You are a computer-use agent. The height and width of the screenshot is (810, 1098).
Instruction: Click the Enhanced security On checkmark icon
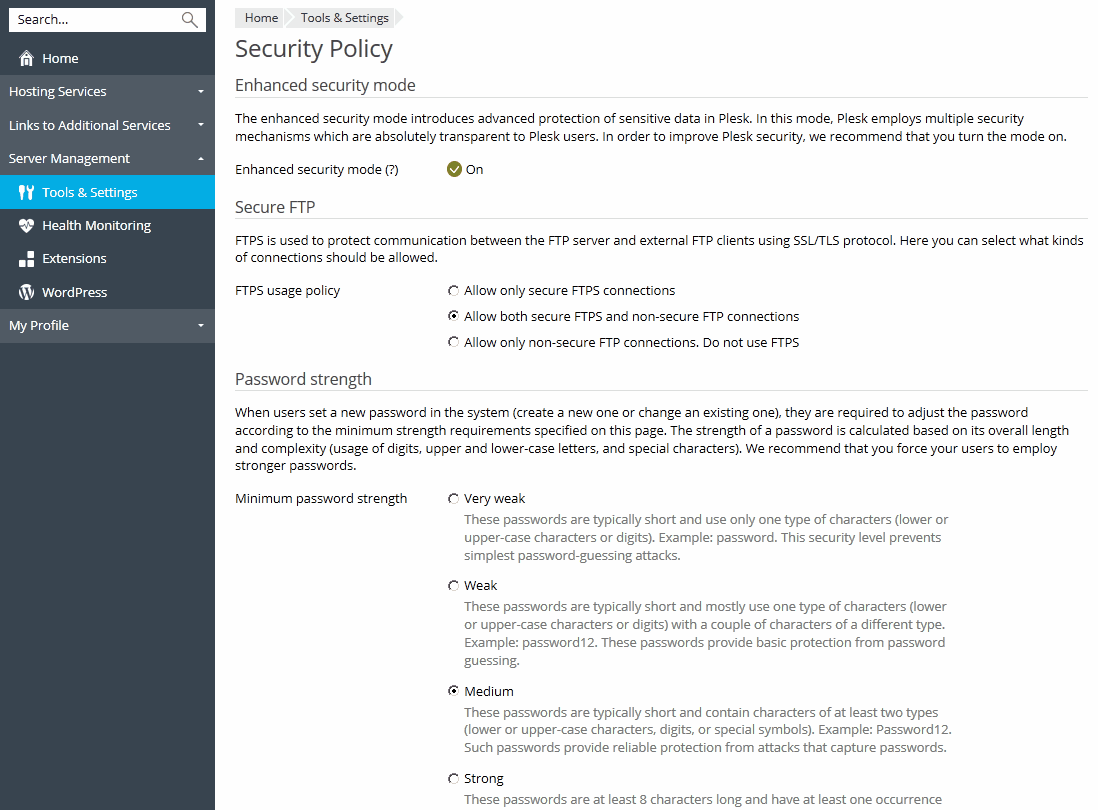tap(454, 169)
